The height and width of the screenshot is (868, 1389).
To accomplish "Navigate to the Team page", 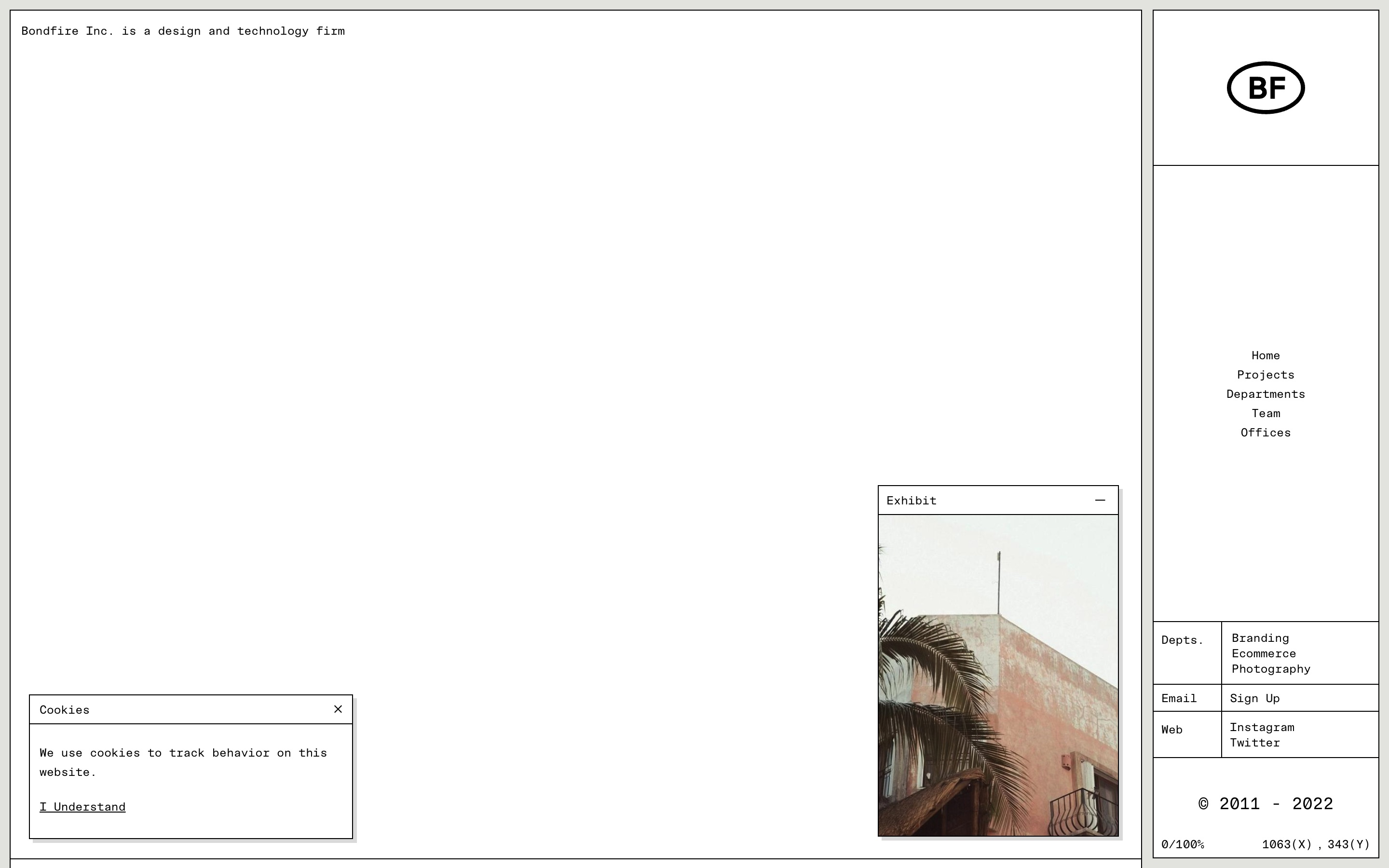I will coord(1265,413).
